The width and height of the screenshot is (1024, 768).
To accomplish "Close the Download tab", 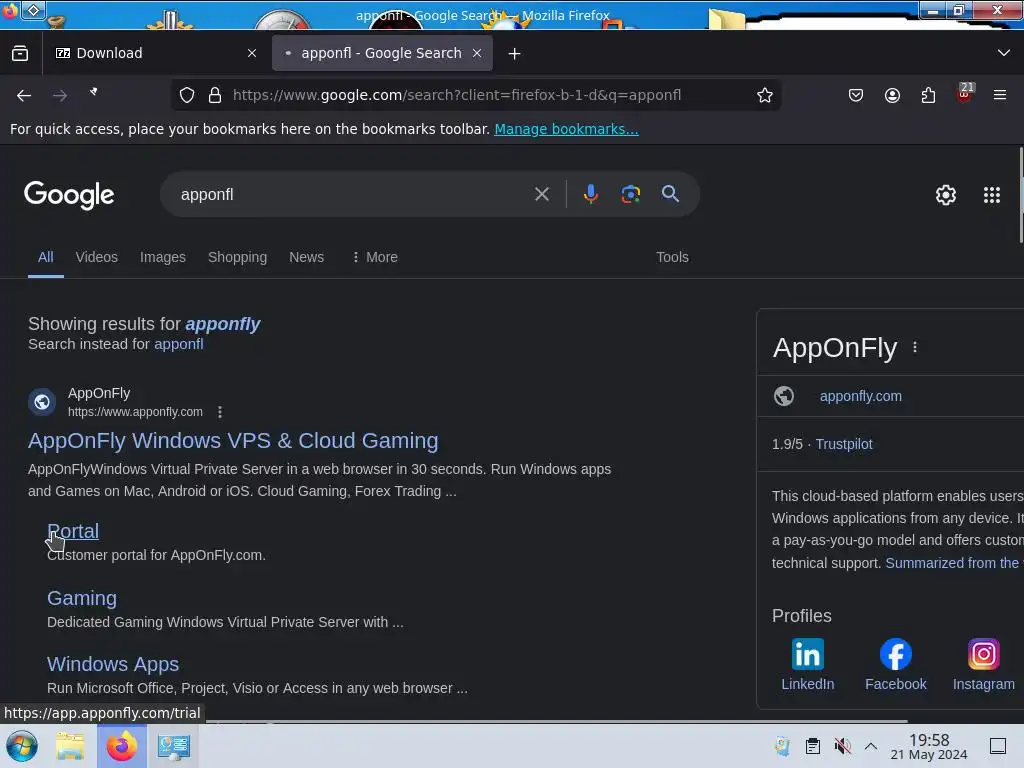I will click(x=252, y=53).
